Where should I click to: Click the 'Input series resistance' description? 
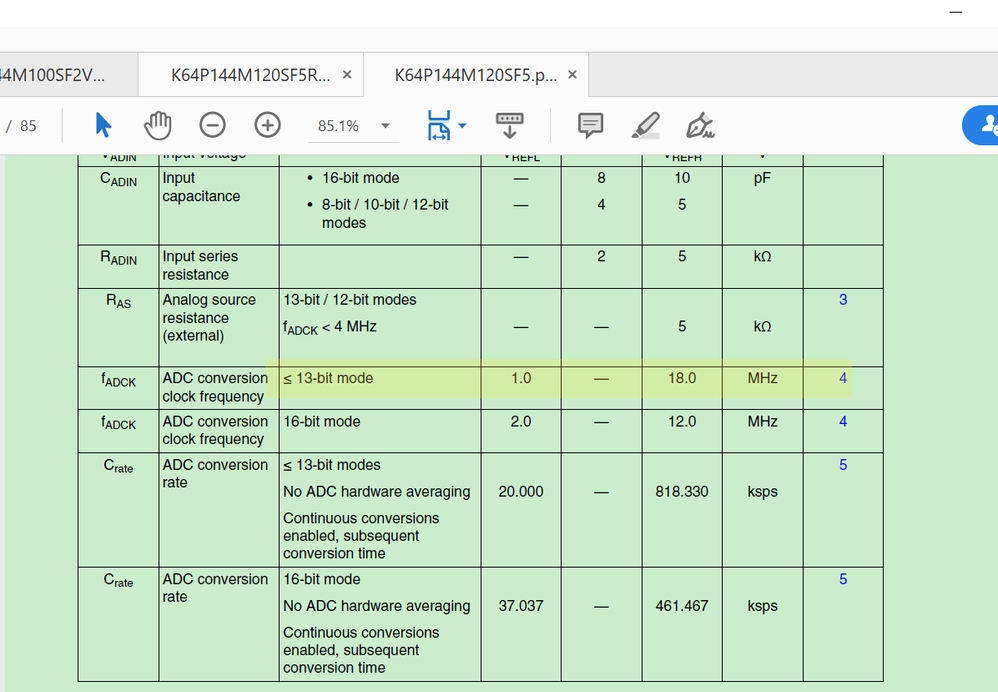pyautogui.click(x=200, y=265)
